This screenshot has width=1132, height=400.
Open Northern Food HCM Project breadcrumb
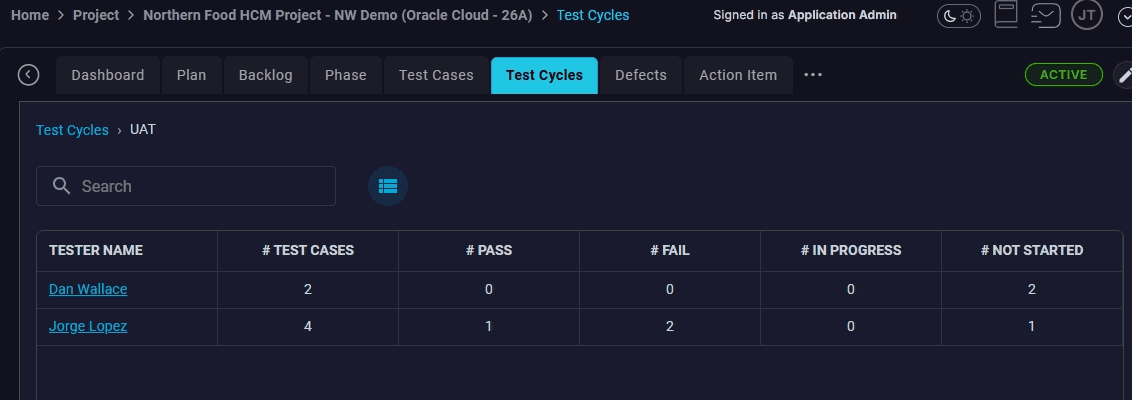[338, 15]
